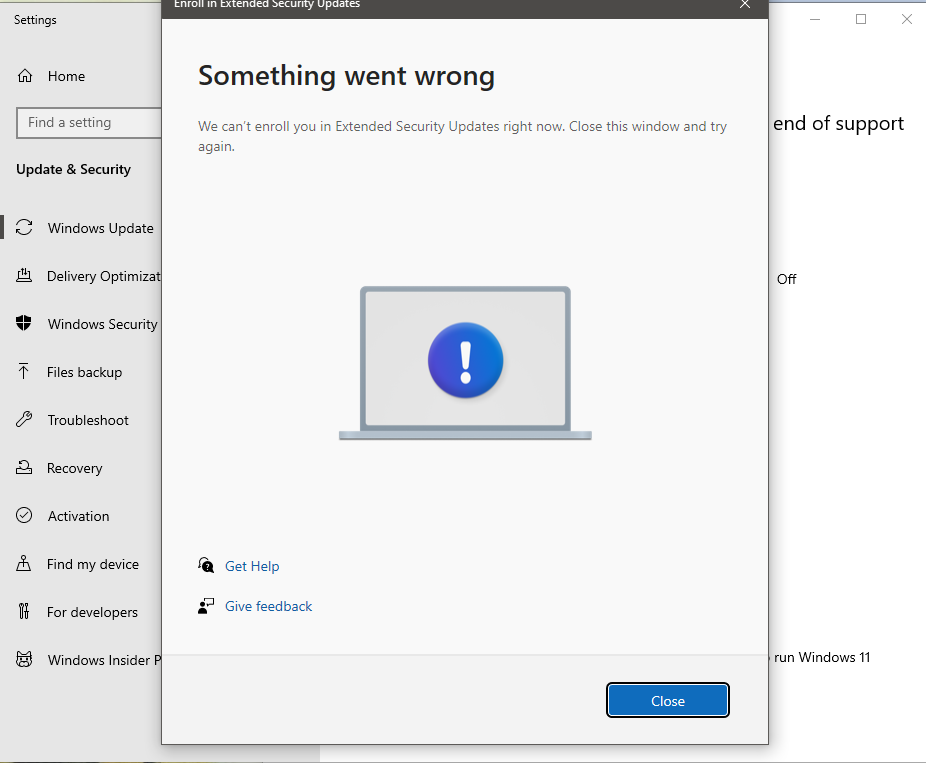This screenshot has height=763, width=926.
Task: Minimize the Settings window
Action: [x=815, y=19]
